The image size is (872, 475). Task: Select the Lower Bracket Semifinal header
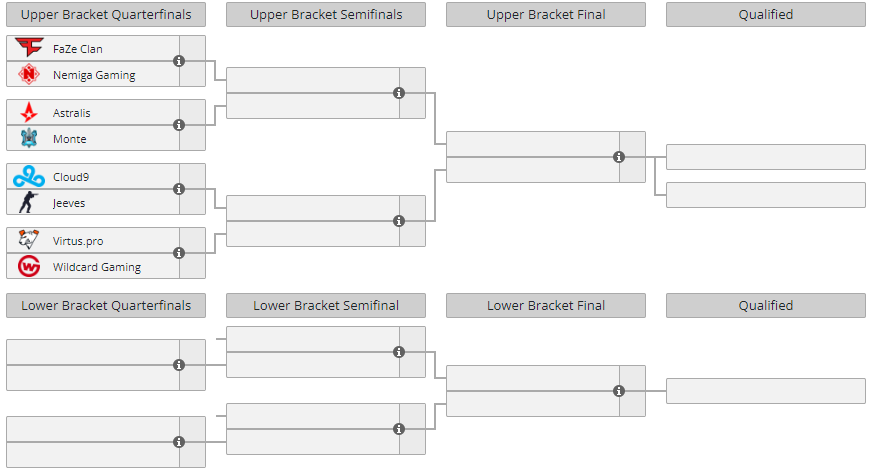click(x=326, y=306)
